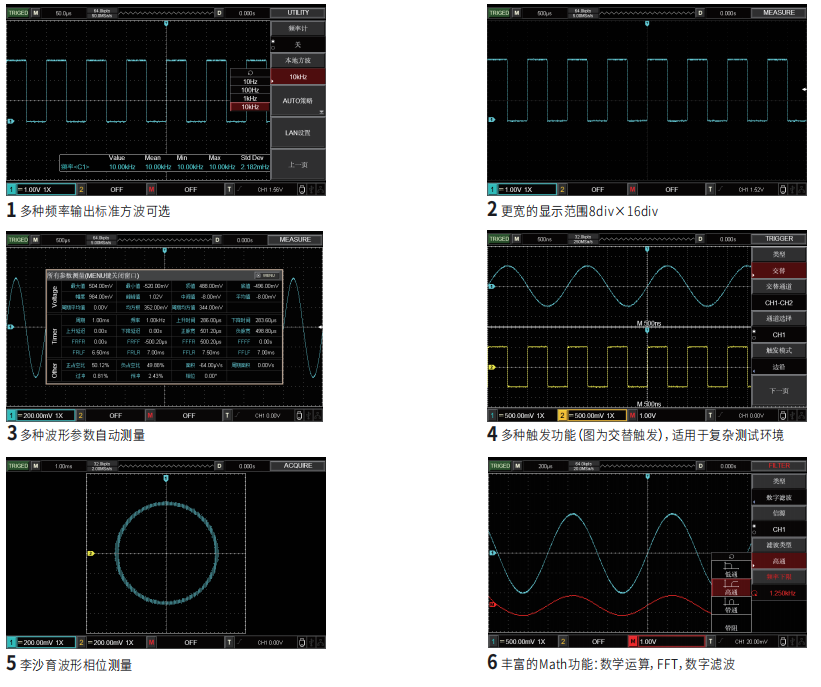This screenshot has width=821, height=687.
Task: Select the band-pass 带通 filter icon in the FILTER popup
Action: point(731,605)
